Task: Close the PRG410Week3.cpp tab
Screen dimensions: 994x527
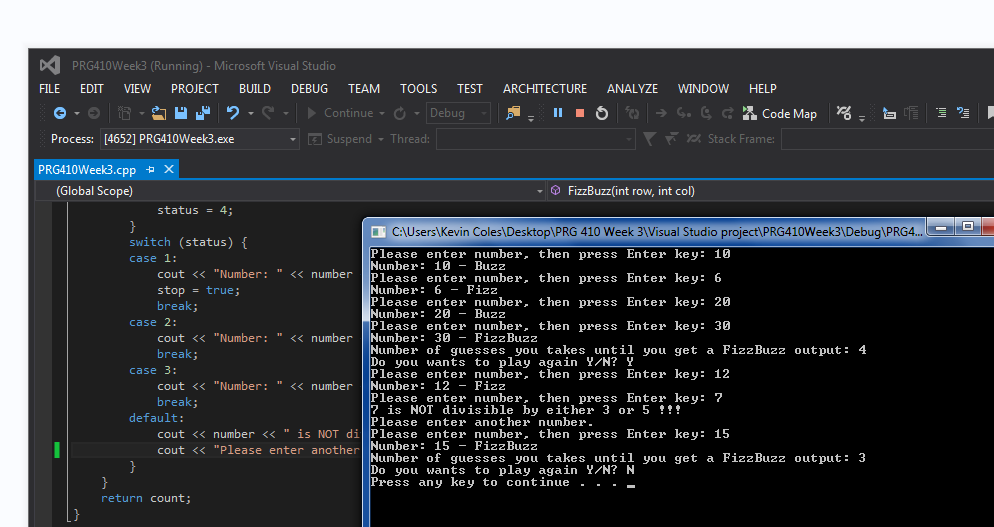Action: pos(169,170)
